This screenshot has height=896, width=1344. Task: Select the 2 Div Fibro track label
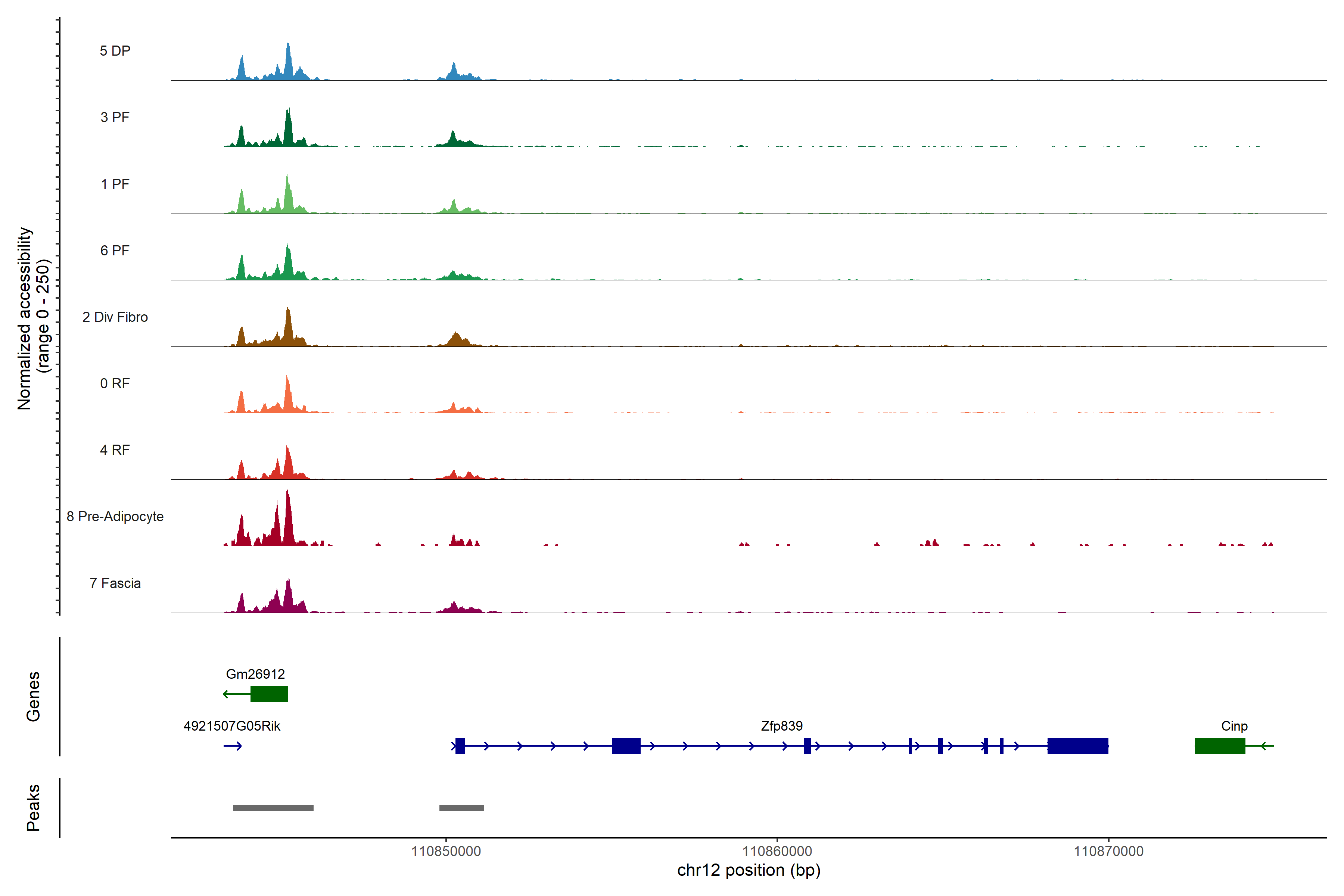point(115,317)
